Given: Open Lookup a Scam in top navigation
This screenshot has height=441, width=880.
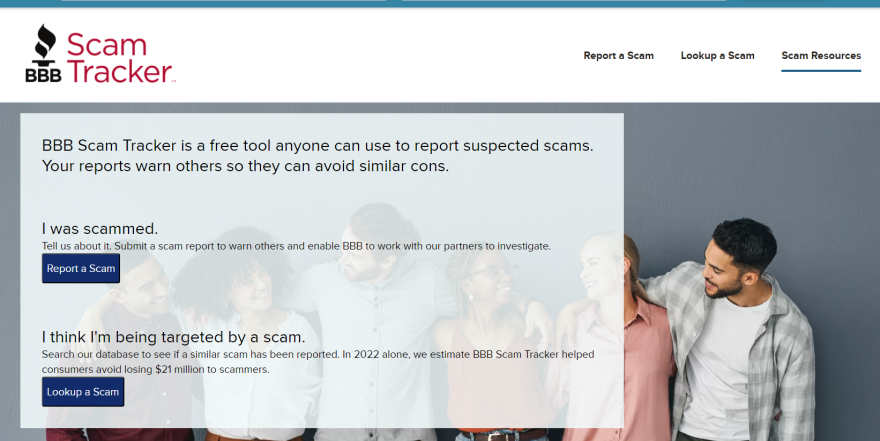Looking at the screenshot, I should (717, 56).
